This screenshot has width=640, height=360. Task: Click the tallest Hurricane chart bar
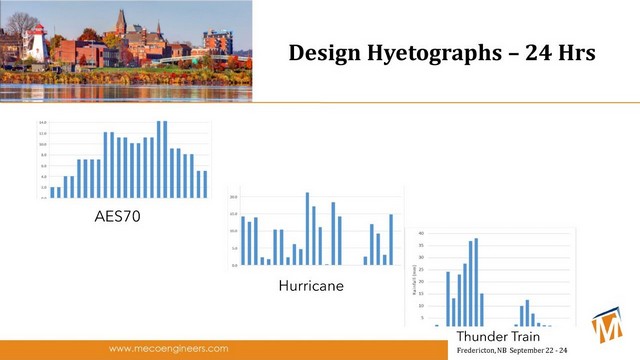[307, 229]
